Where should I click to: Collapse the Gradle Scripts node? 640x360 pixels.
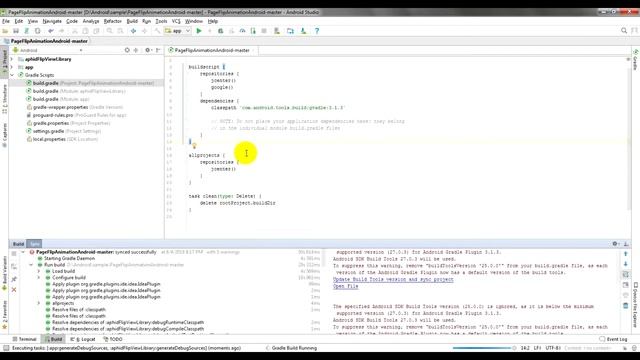click(11, 75)
